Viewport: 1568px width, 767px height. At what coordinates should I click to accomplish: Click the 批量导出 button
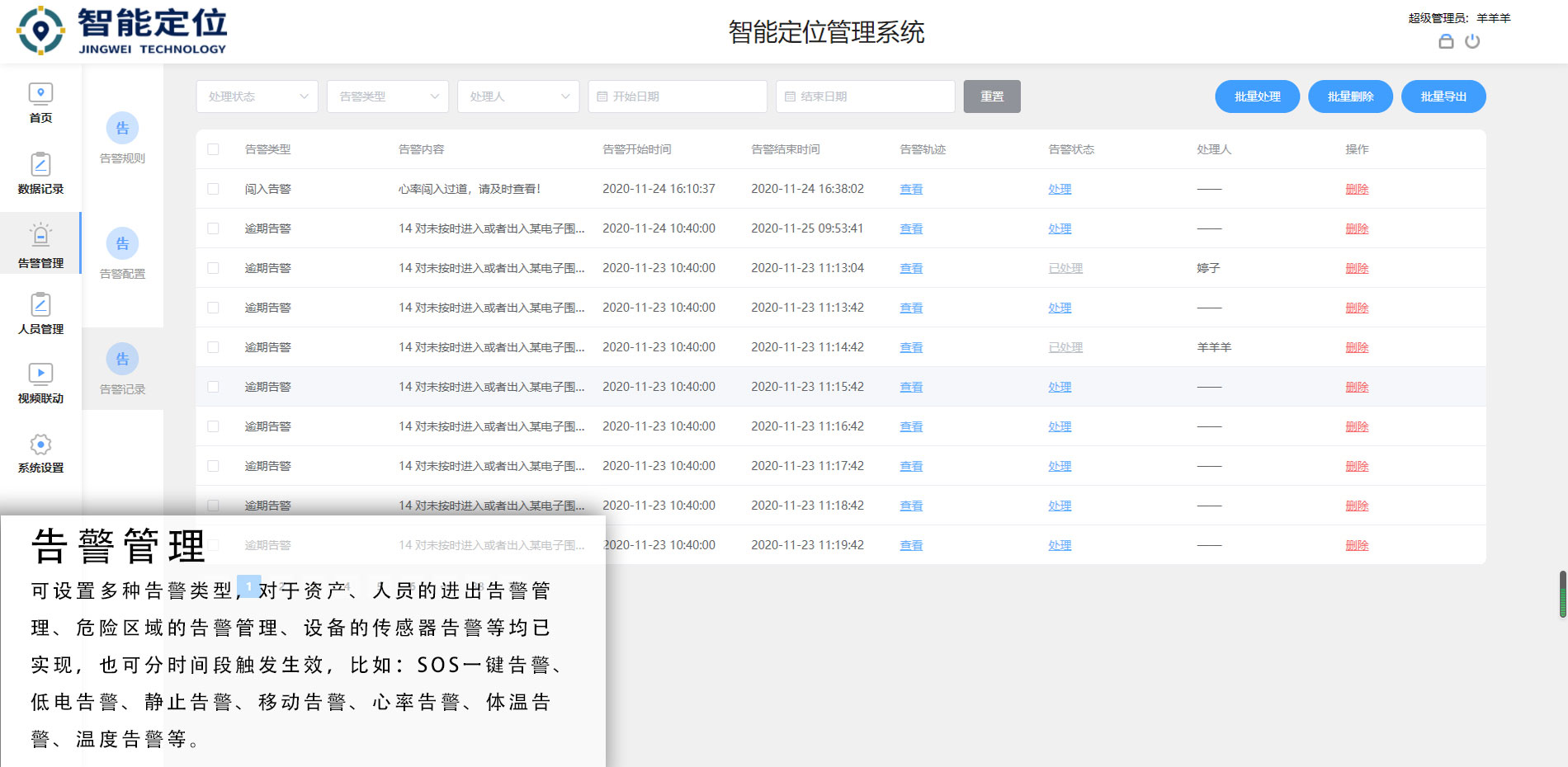pyautogui.click(x=1443, y=96)
